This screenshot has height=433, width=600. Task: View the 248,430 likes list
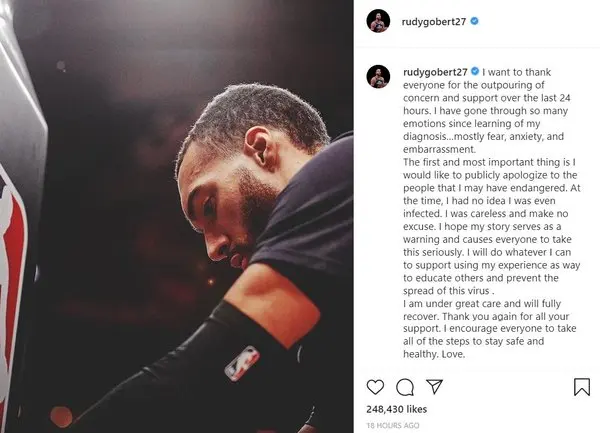pyautogui.click(x=396, y=409)
